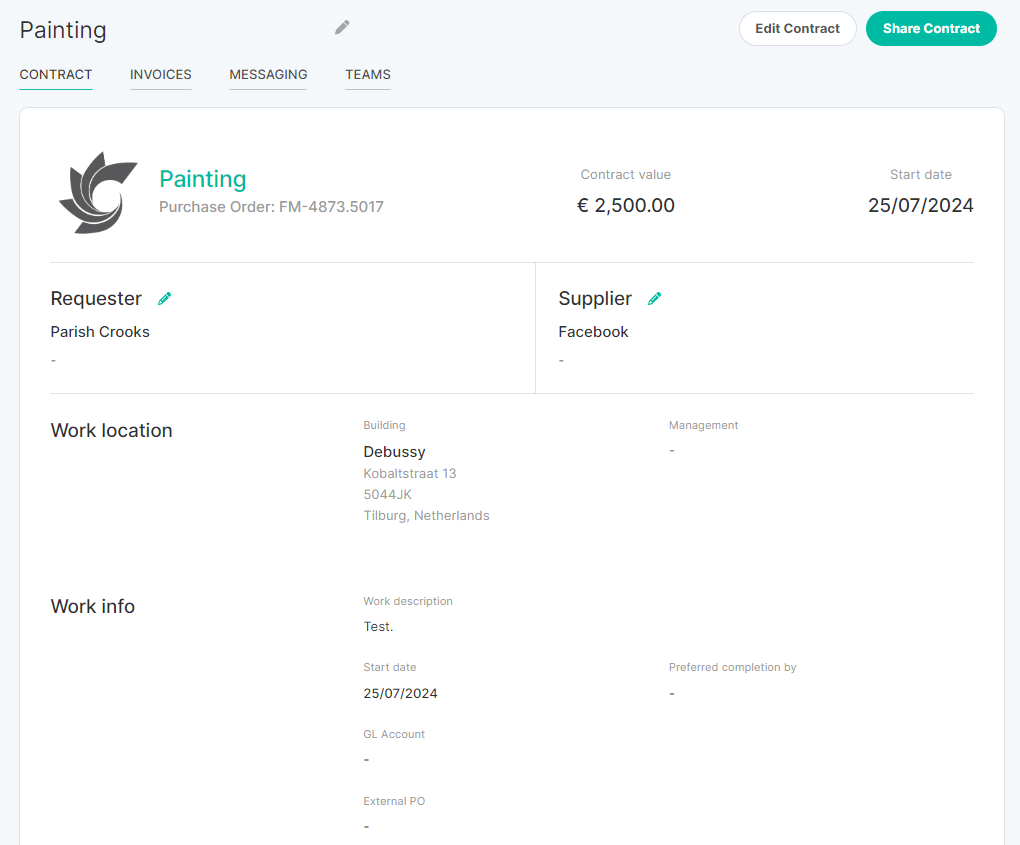Edit the Supplier using green pencil icon
Screen dimensions: 1020x845
pyautogui.click(x=654, y=299)
